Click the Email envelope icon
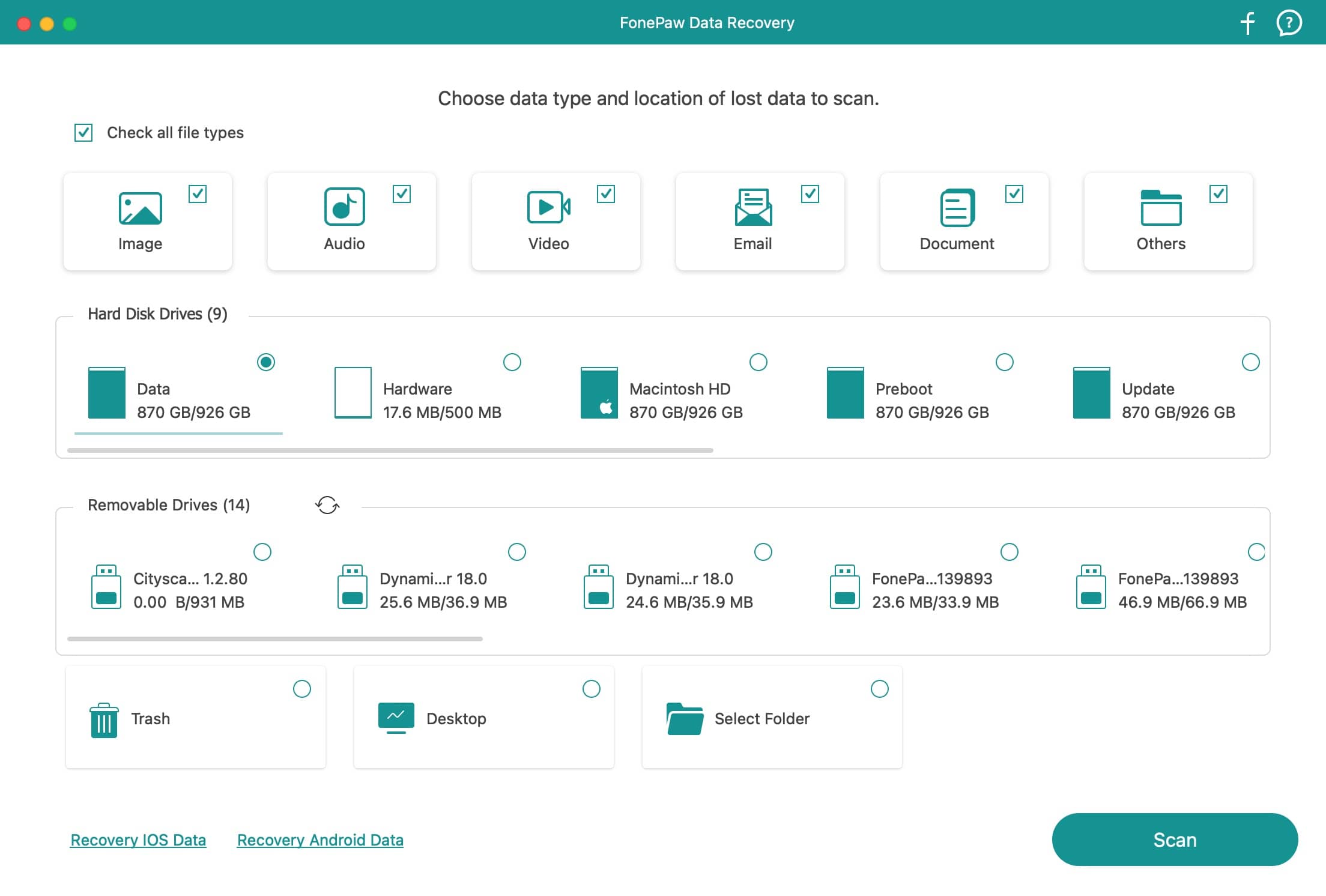The height and width of the screenshot is (896, 1326). pos(753,207)
